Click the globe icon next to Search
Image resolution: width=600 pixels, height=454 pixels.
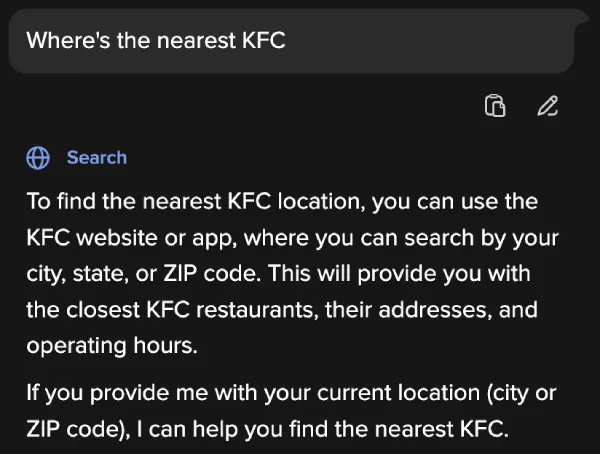38,158
